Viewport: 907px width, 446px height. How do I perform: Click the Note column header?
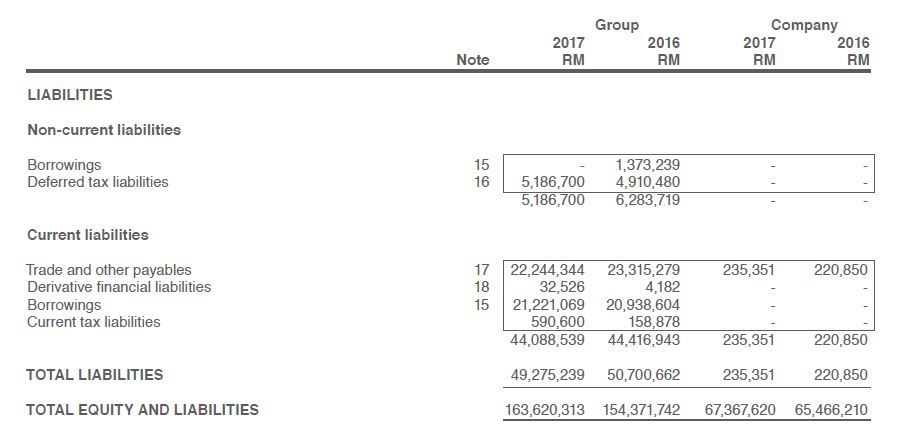[x=472, y=60]
